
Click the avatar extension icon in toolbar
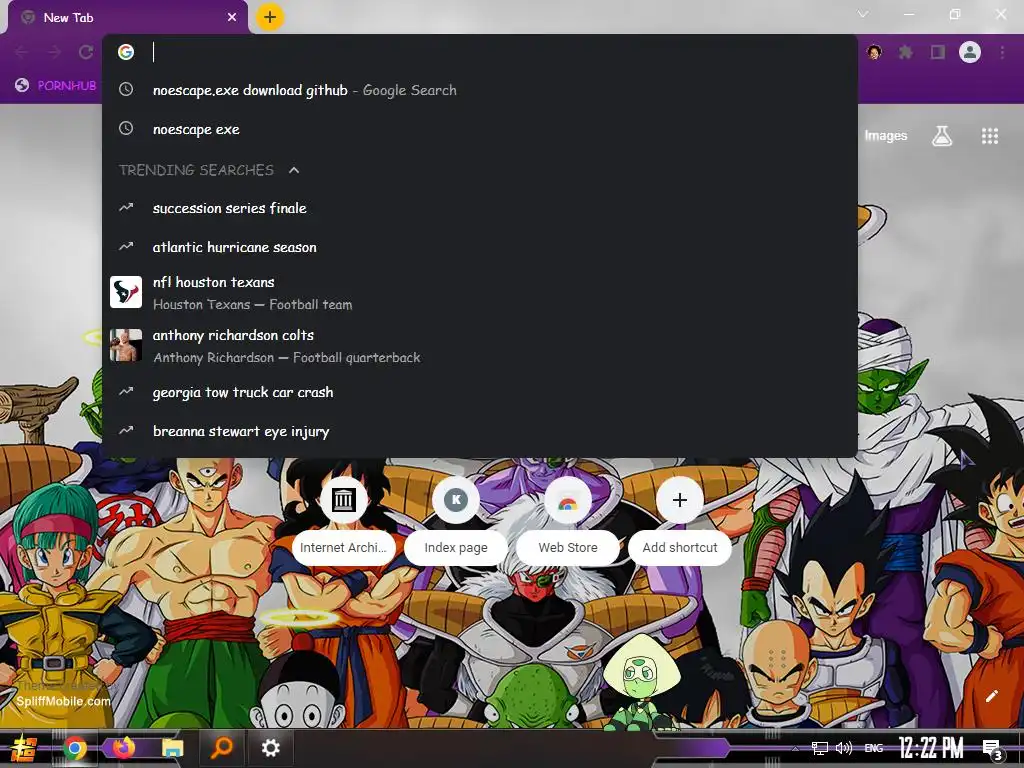pyautogui.click(x=874, y=52)
